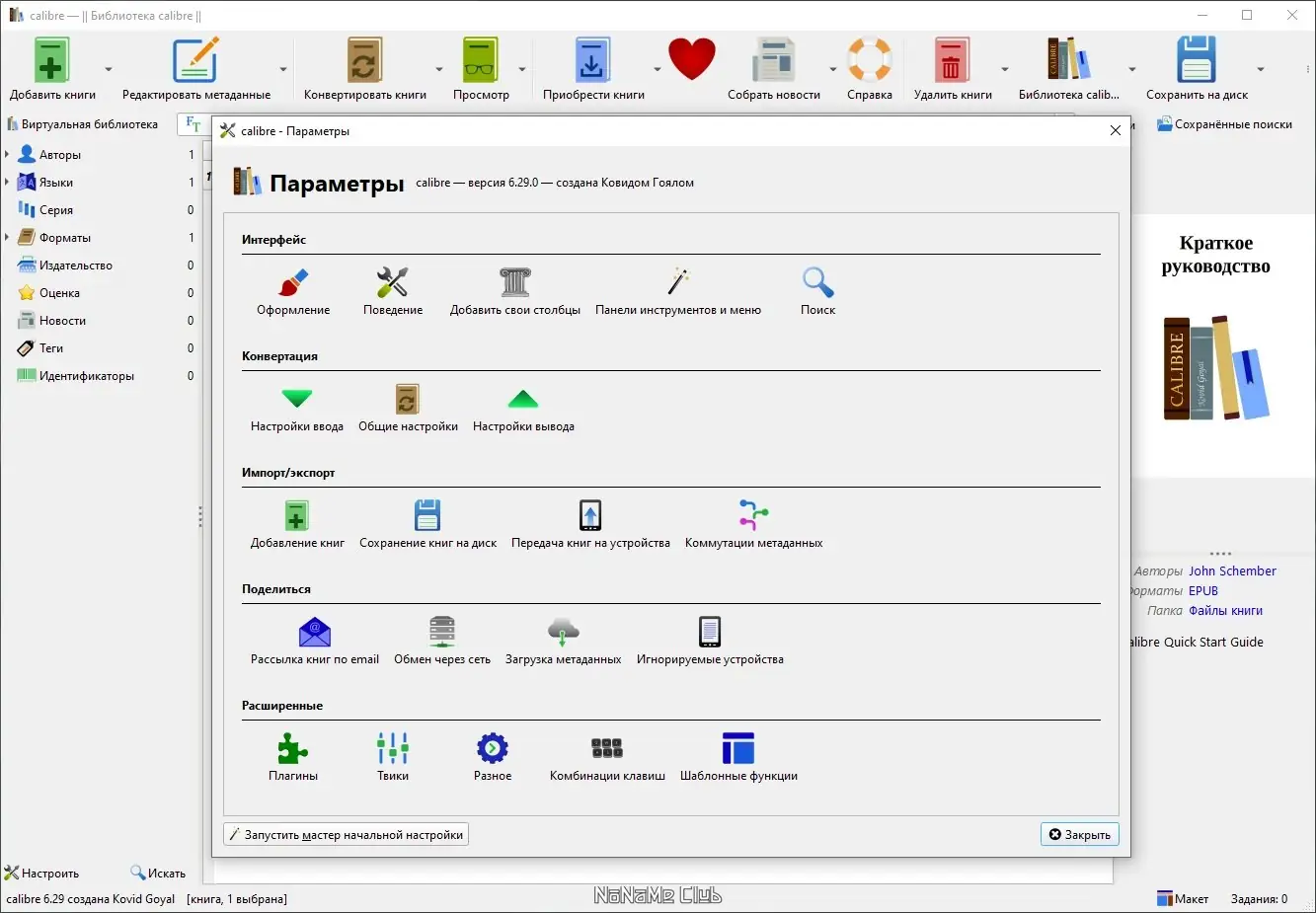Open Настройки ввода conversion settings
Viewport: 1316px width, 913px height.
click(297, 409)
